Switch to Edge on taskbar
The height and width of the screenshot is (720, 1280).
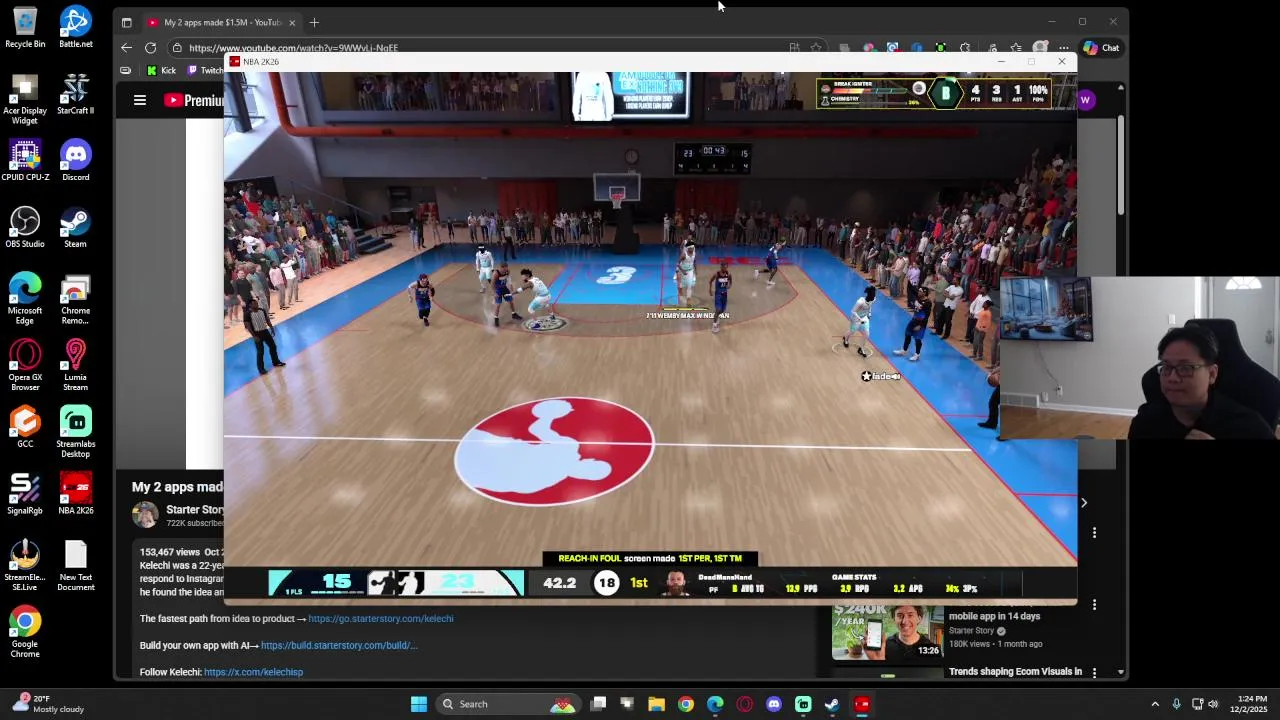click(x=715, y=704)
